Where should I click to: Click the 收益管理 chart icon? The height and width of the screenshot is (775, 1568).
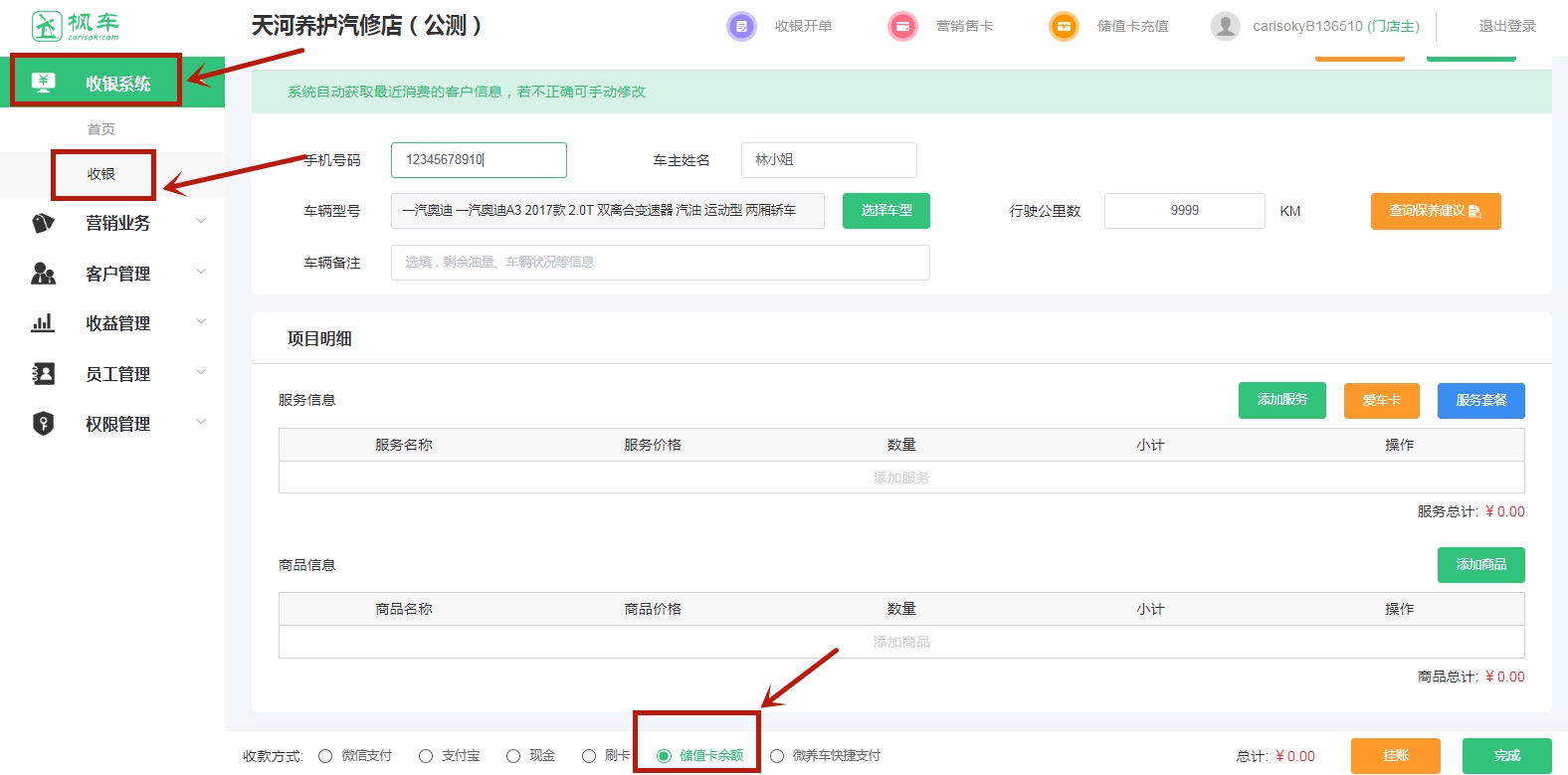coord(43,323)
